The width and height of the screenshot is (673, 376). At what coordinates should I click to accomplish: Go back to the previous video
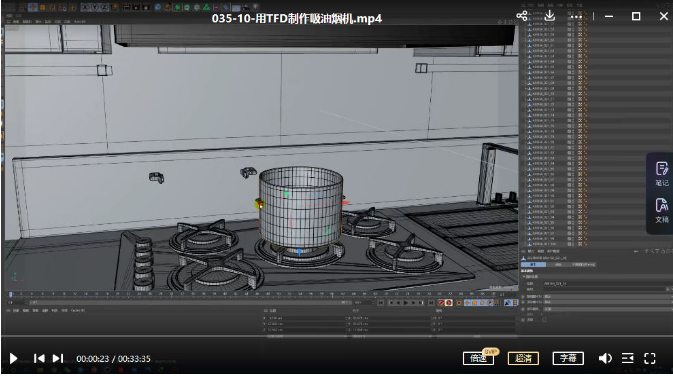pos(39,358)
